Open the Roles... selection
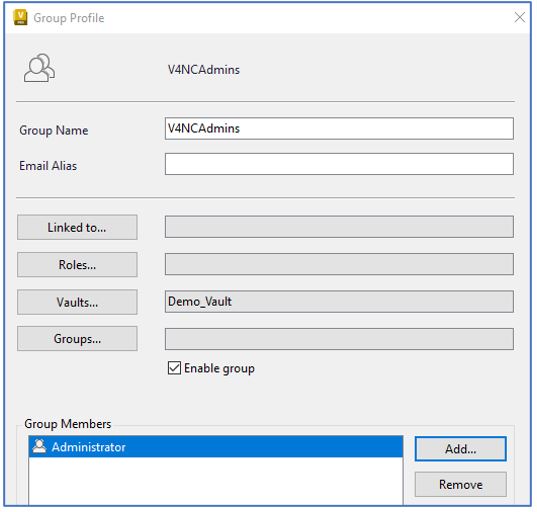The height and width of the screenshot is (512, 537). (x=77, y=265)
